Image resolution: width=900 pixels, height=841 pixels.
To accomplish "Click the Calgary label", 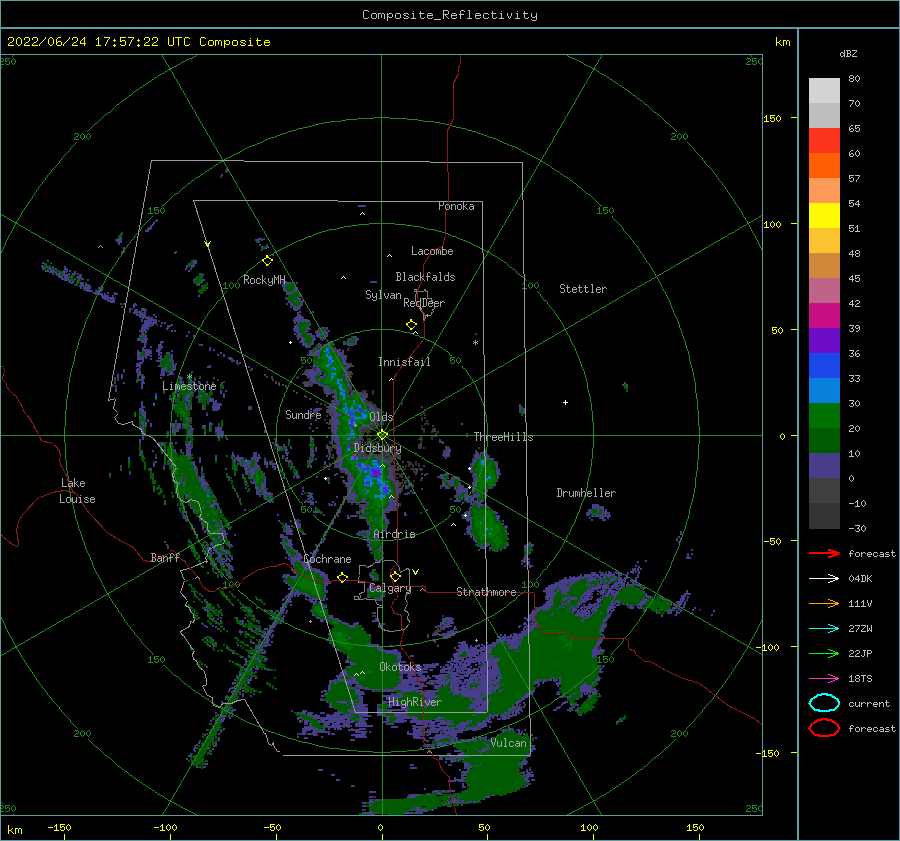I will (390, 588).
